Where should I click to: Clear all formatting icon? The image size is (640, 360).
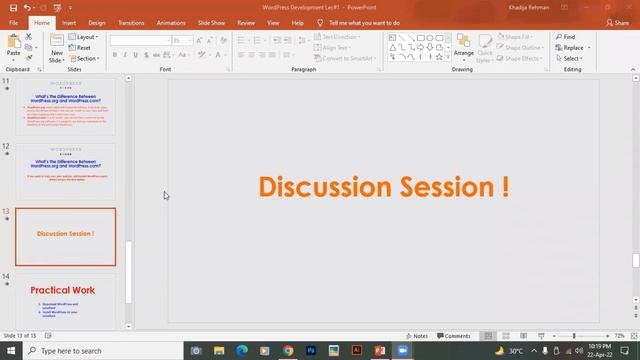pos(223,40)
